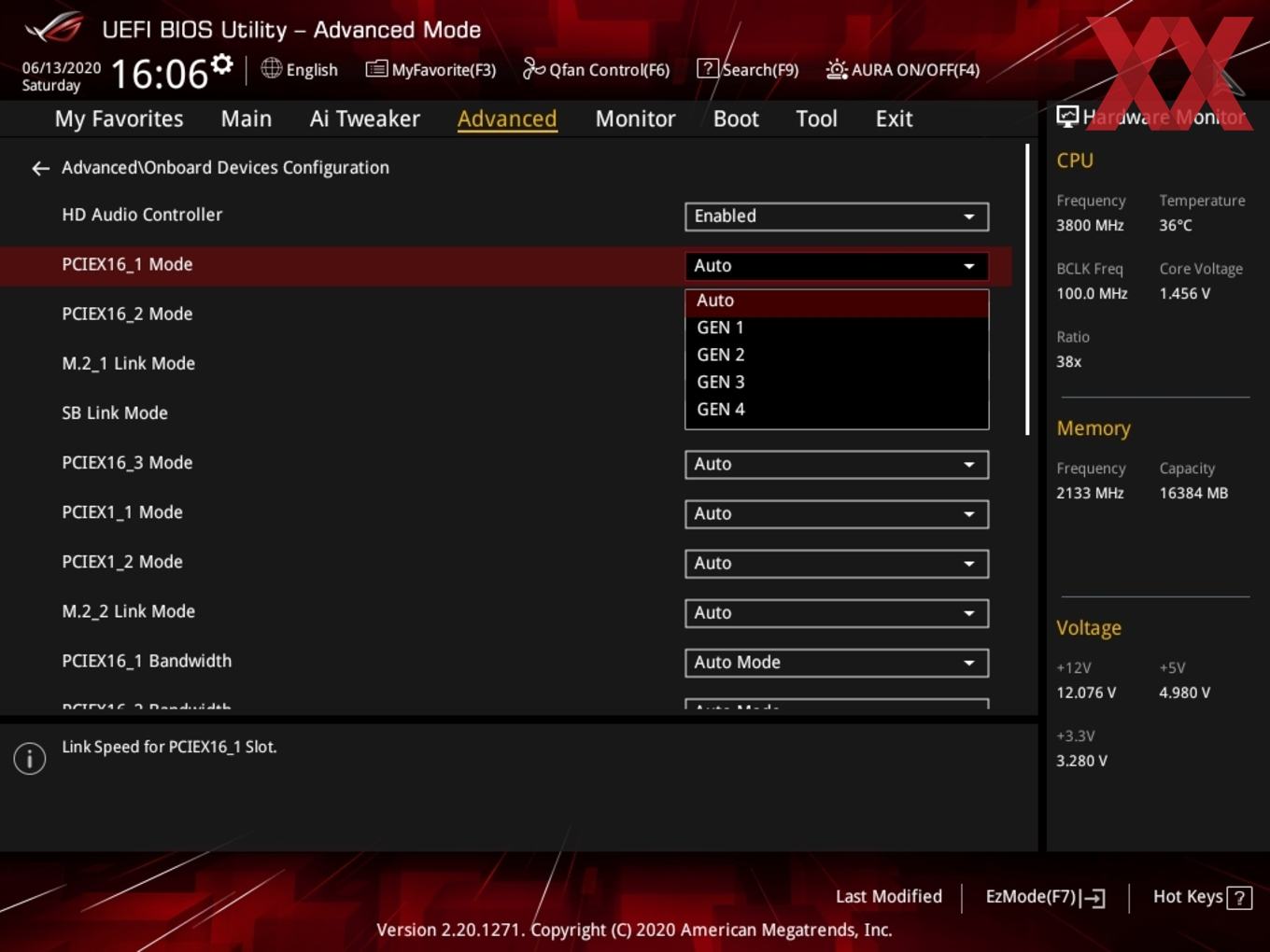This screenshot has width=1270, height=952.
Task: Choose Auto in open dropdown list
Action: click(x=837, y=301)
